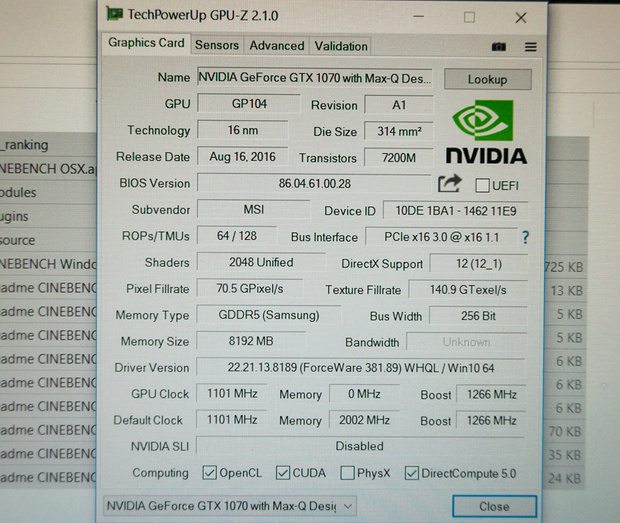Minimize the GPU-Z window
This screenshot has height=523, width=620.
pos(418,17)
